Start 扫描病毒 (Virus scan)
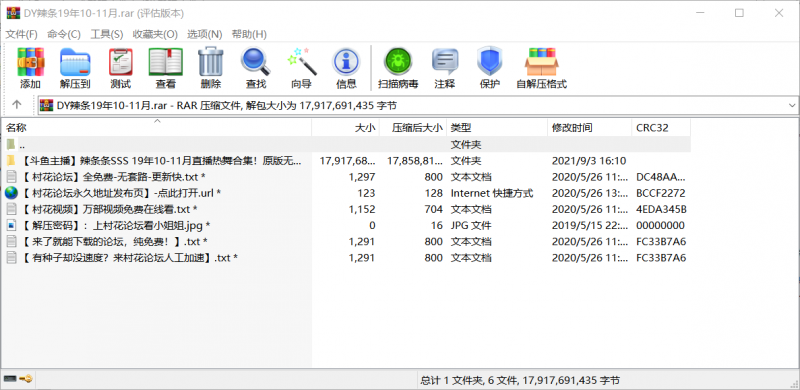The height and width of the screenshot is (390, 800). coord(398,62)
